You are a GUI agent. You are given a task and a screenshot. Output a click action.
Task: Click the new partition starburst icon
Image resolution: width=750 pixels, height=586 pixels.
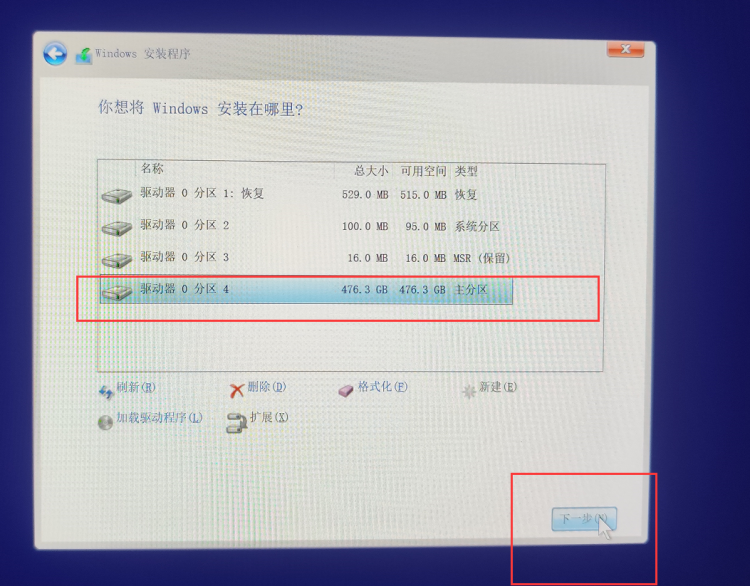point(469,392)
